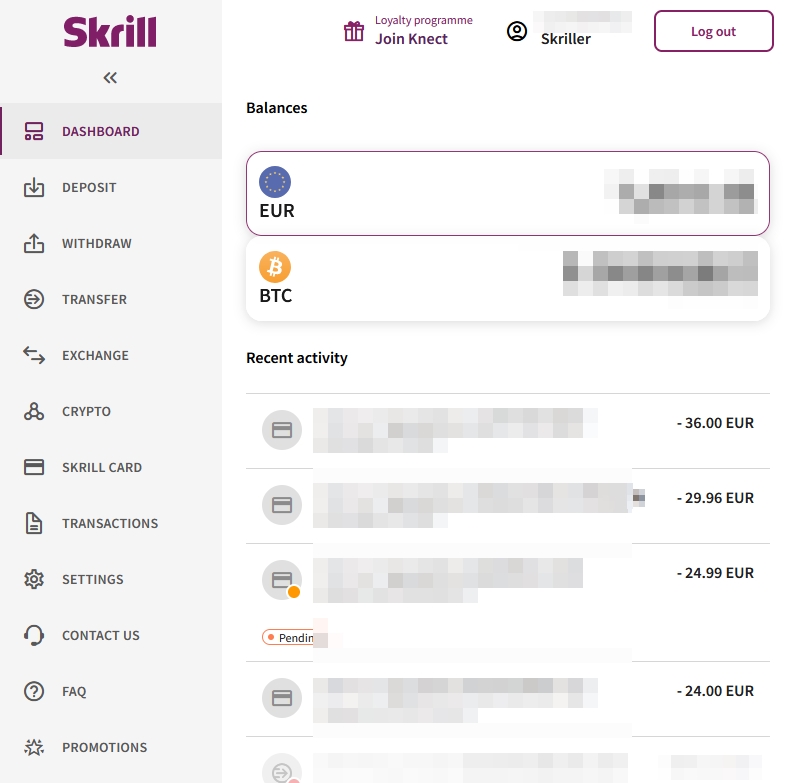786x783 pixels.
Task: Click the Promotions star icon
Action: coord(34,747)
